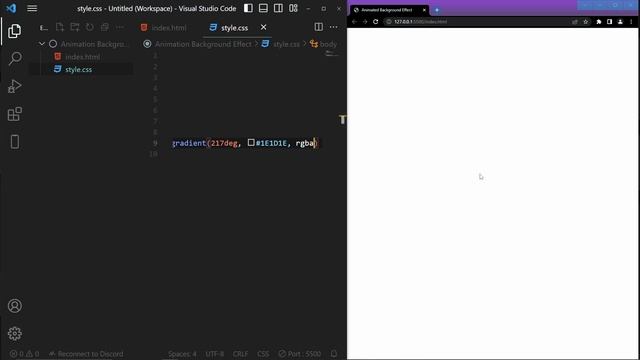The image size is (640, 360).
Task: Open the Accounts menu icon
Action: pyautogui.click(x=15, y=306)
